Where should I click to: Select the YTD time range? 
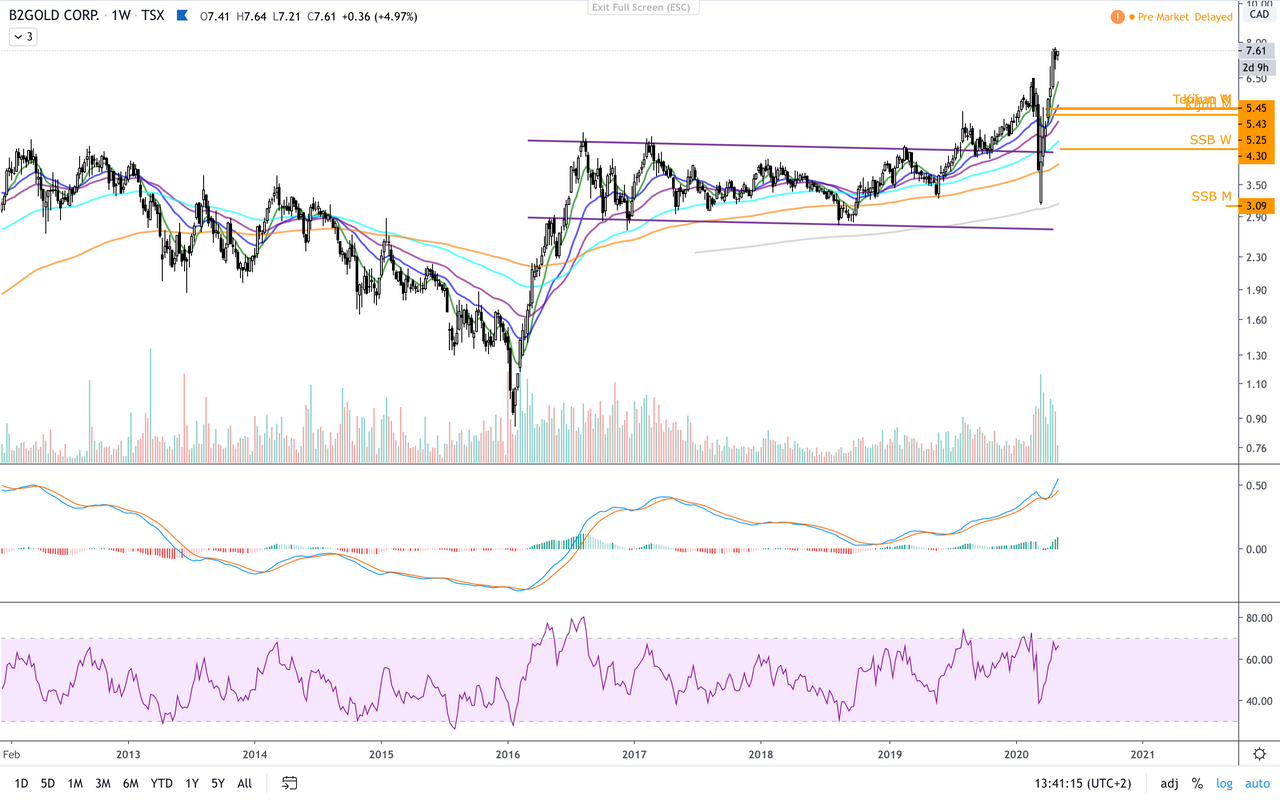click(x=161, y=783)
